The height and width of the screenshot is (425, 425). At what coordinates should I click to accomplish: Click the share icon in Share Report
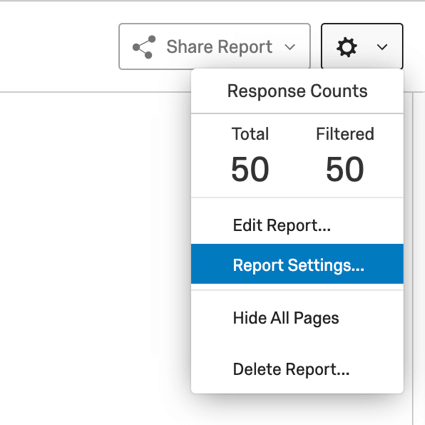coord(144,47)
